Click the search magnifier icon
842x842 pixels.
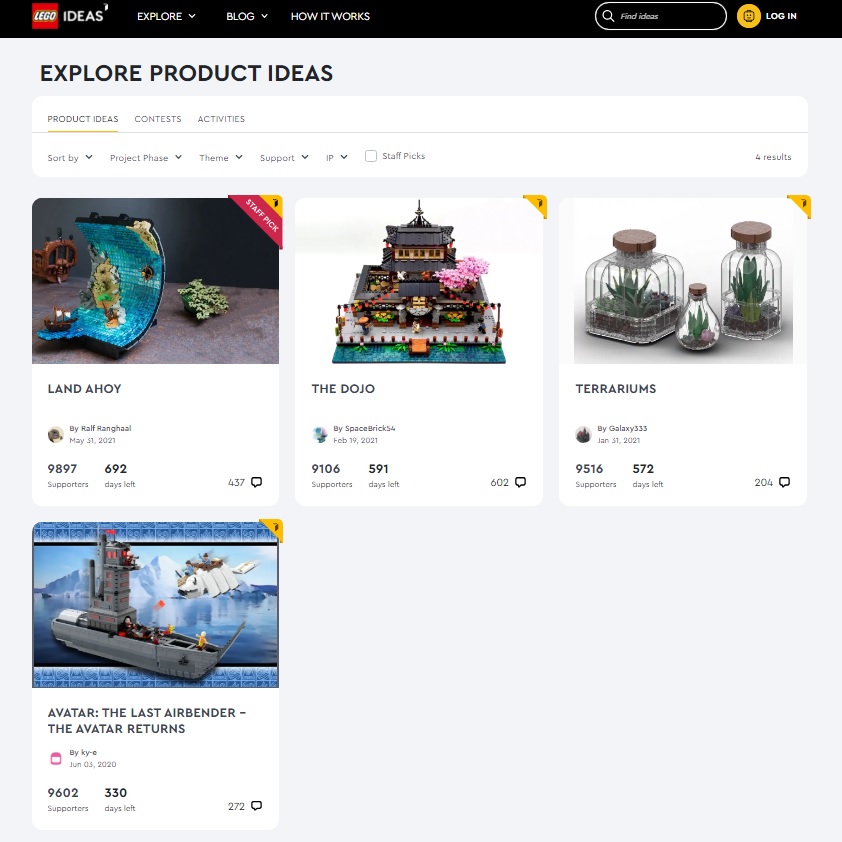point(608,16)
